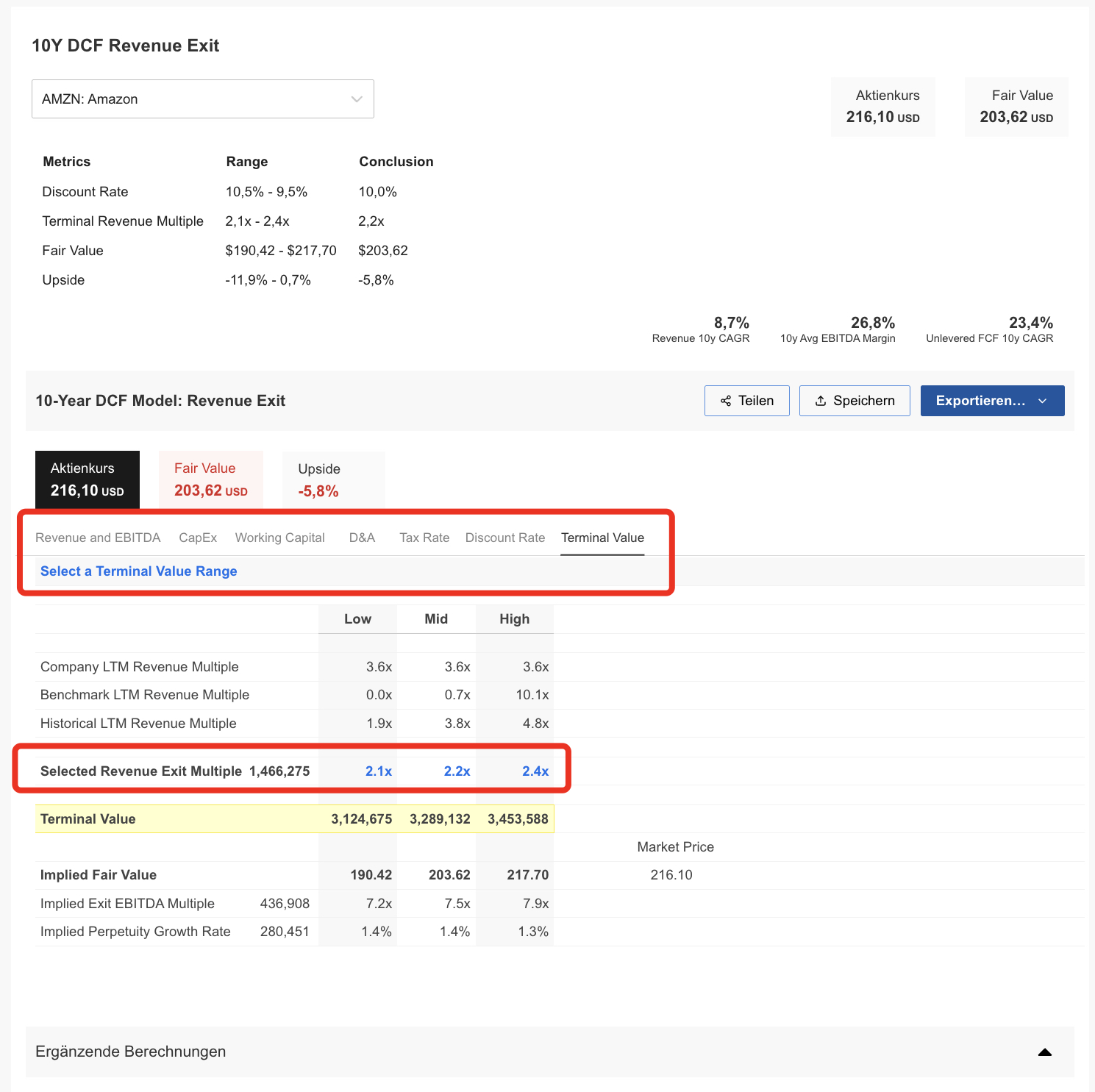
Task: Go to the Discount Rate tab
Action: 505,538
